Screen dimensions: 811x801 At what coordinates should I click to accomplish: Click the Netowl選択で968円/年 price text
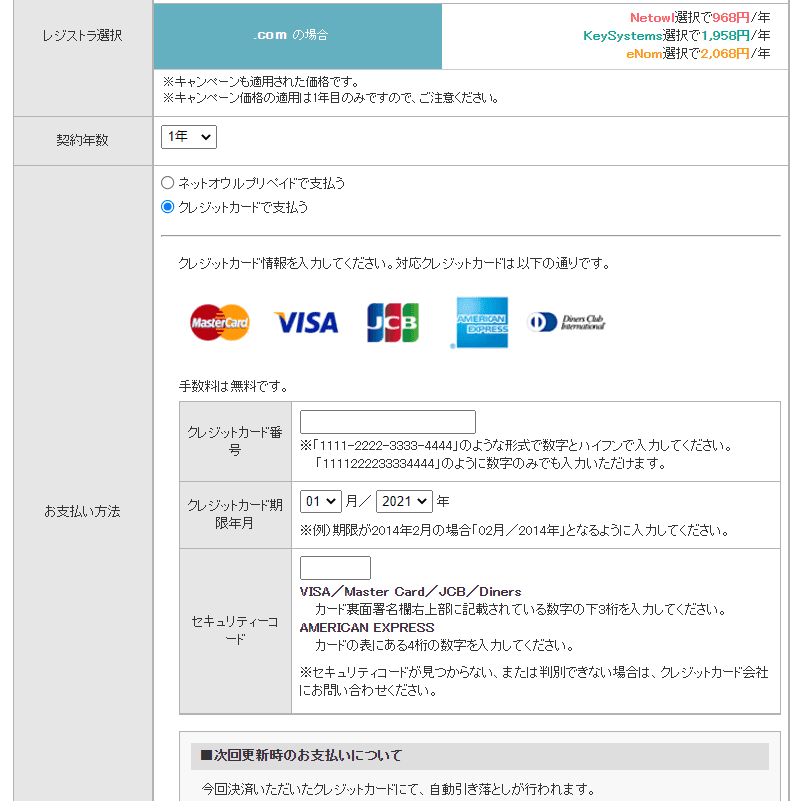click(x=700, y=18)
